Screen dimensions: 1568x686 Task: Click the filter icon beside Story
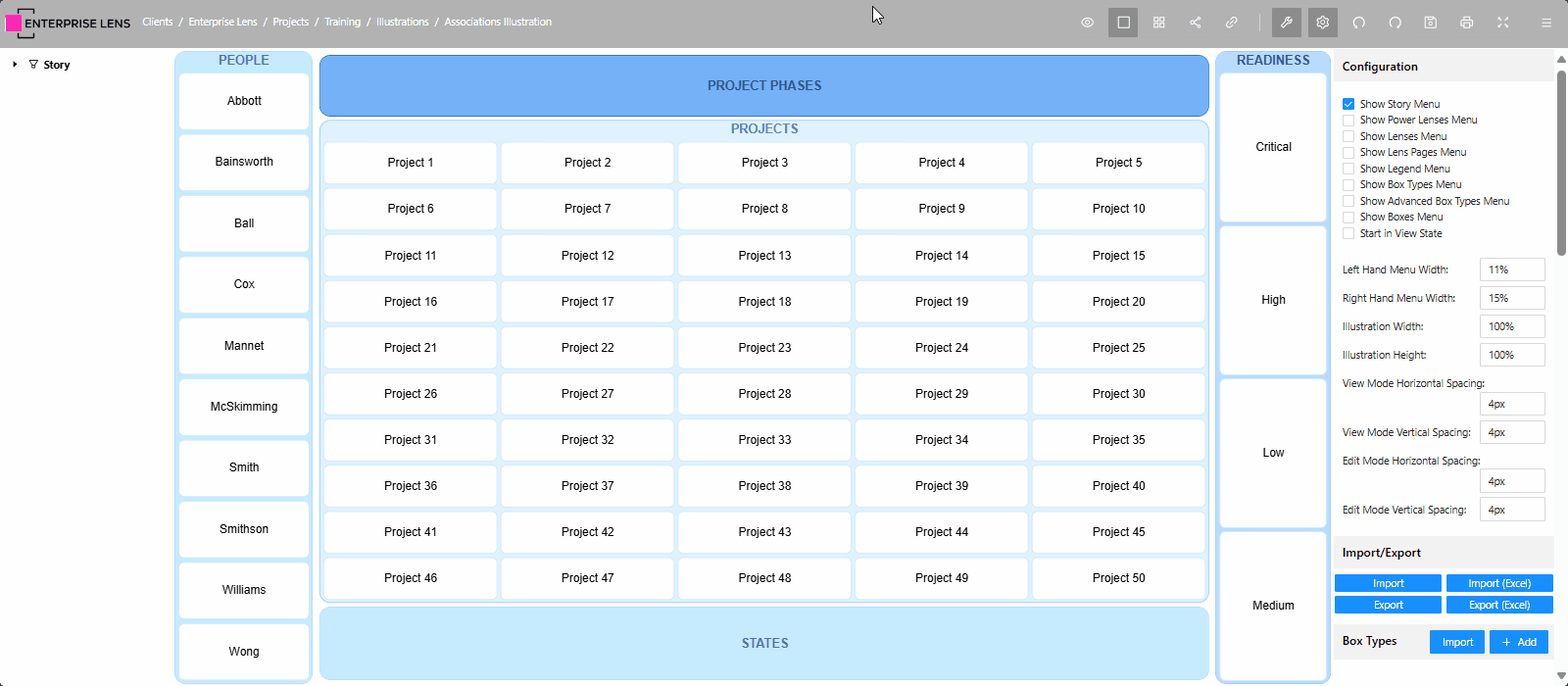[33, 65]
